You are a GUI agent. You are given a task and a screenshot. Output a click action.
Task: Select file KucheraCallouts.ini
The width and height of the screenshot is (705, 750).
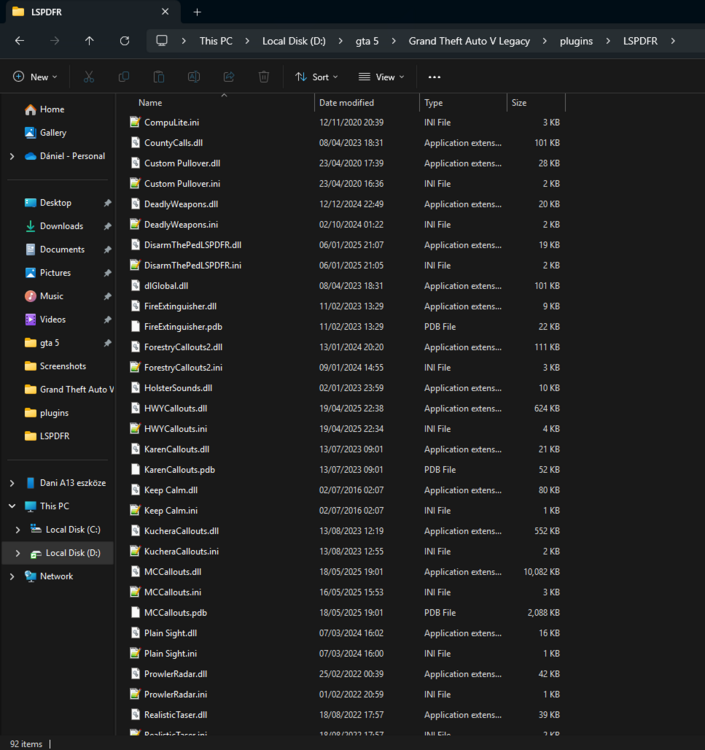(x=181, y=551)
